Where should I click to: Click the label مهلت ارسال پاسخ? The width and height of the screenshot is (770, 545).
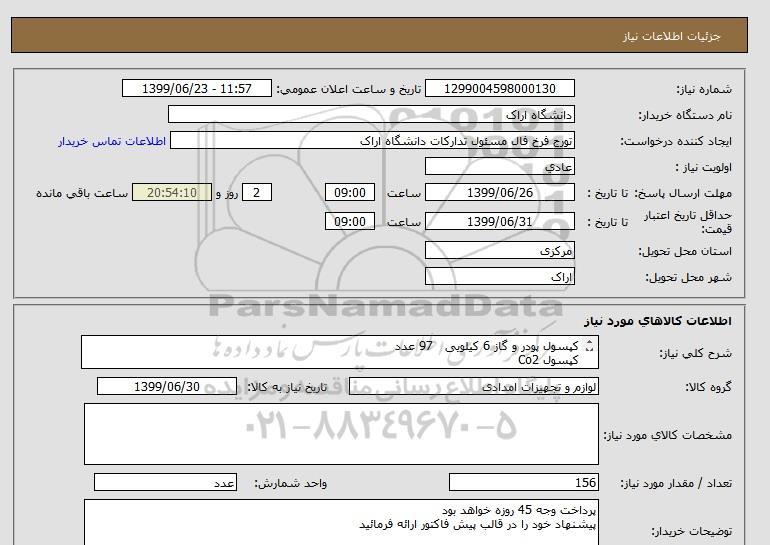click(x=683, y=193)
